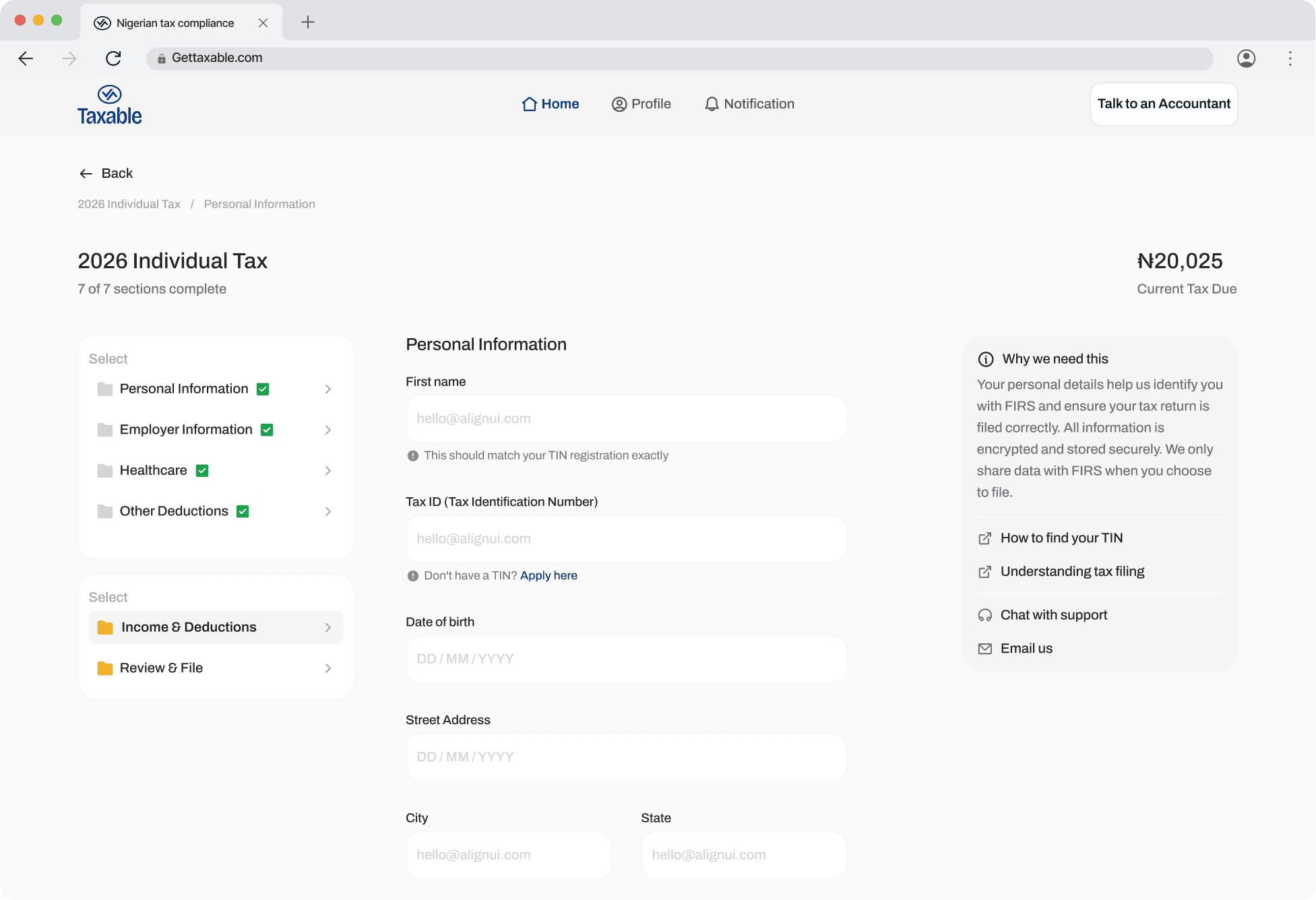Viewport: 1316px width, 900px height.
Task: Open the Chat with support headset icon
Action: pos(985,614)
